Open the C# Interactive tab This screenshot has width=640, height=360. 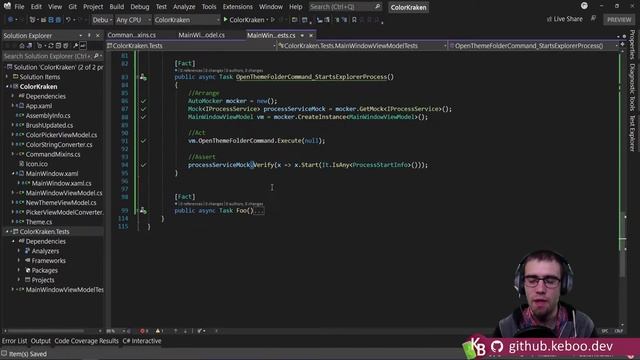pos(142,341)
